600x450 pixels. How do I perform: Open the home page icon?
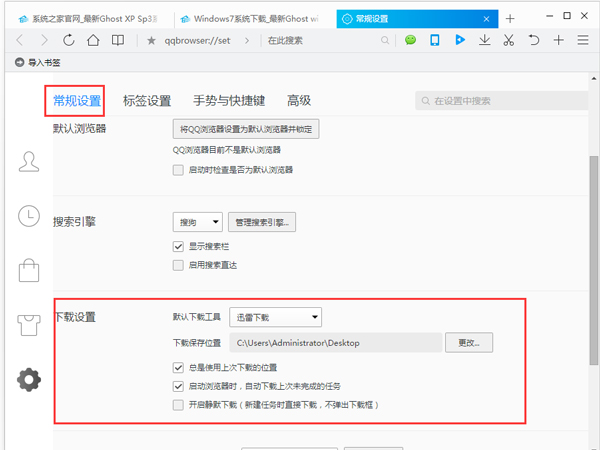point(93,40)
